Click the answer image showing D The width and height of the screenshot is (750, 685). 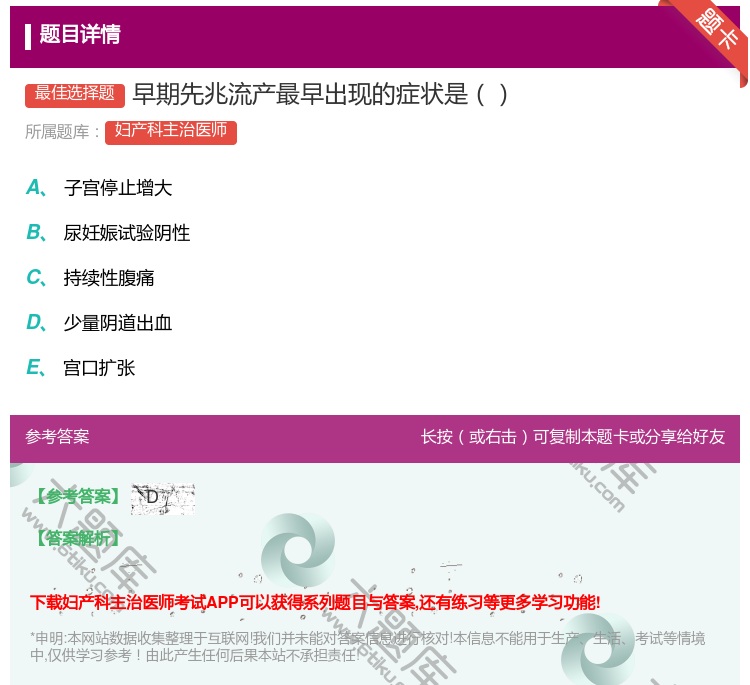pos(163,498)
